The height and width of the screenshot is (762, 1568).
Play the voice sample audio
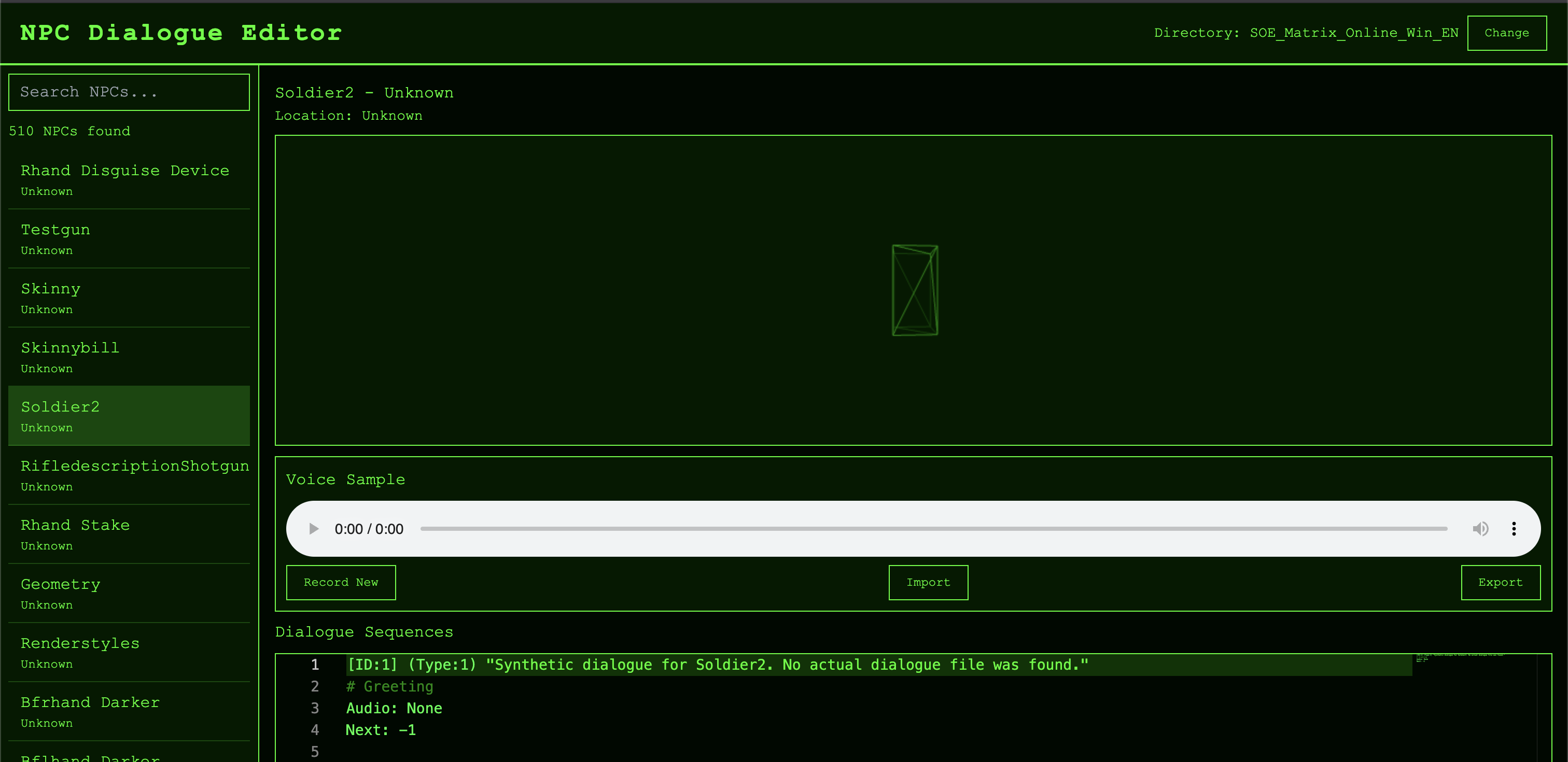(314, 529)
